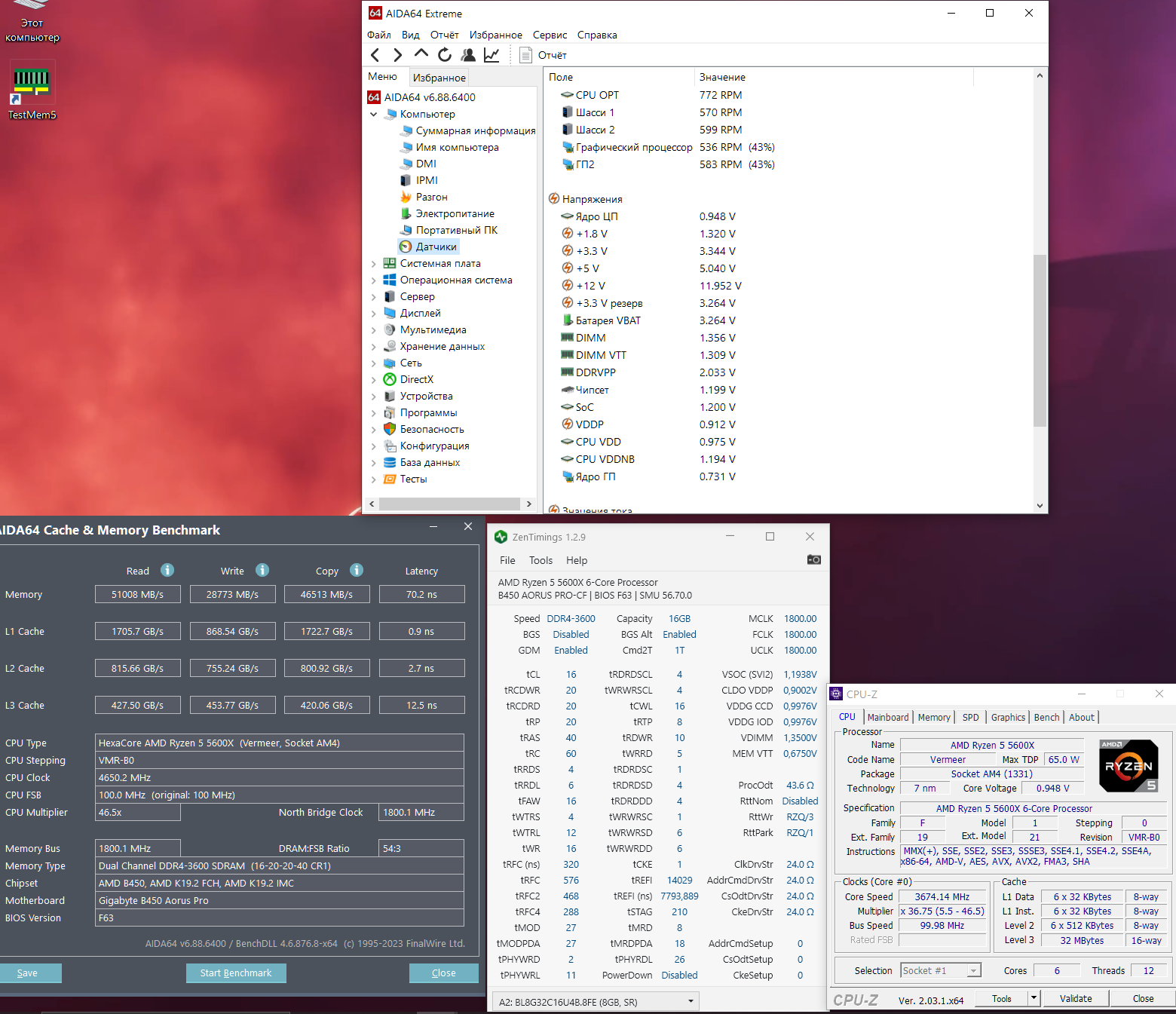Switch to the CPU-Z About tab
Screen dimensions: 1176x1014
click(x=1082, y=717)
